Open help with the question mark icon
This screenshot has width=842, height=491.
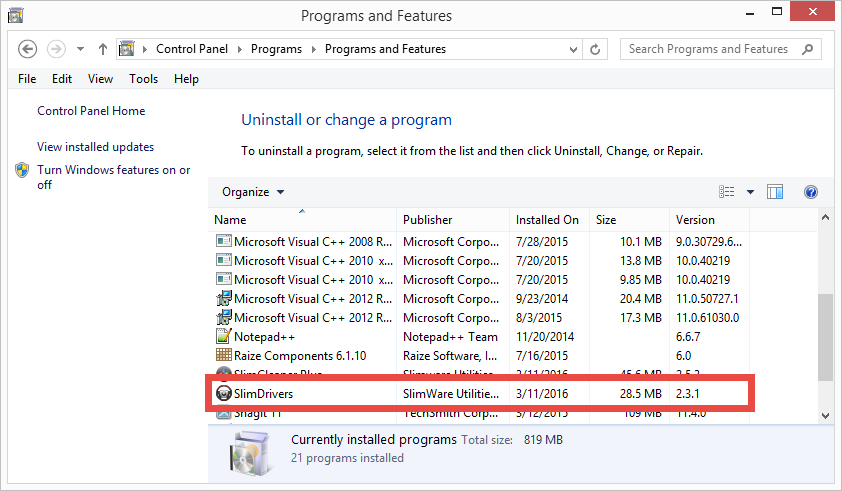(x=811, y=192)
